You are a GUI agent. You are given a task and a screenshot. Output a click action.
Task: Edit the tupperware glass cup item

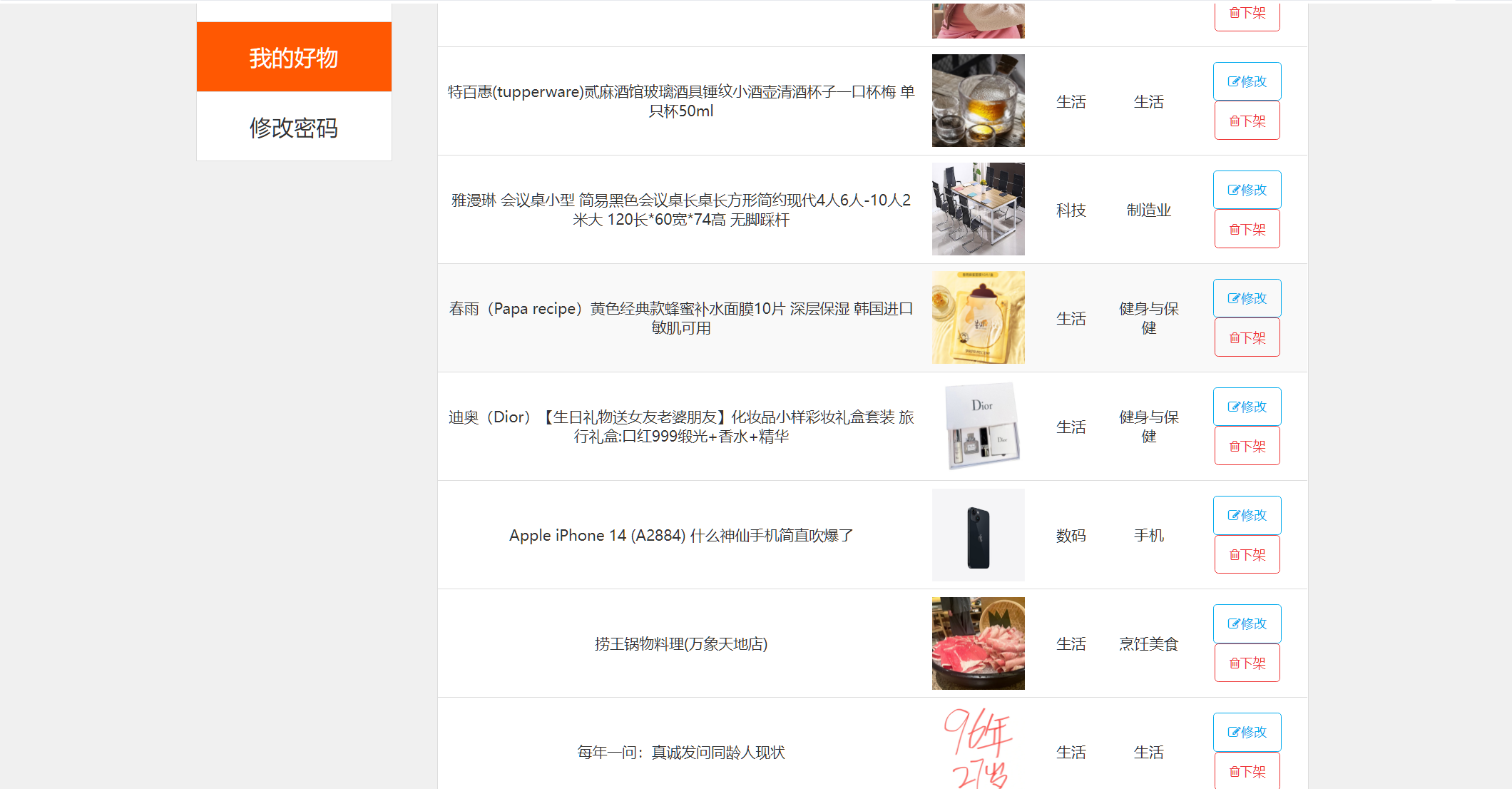1247,81
